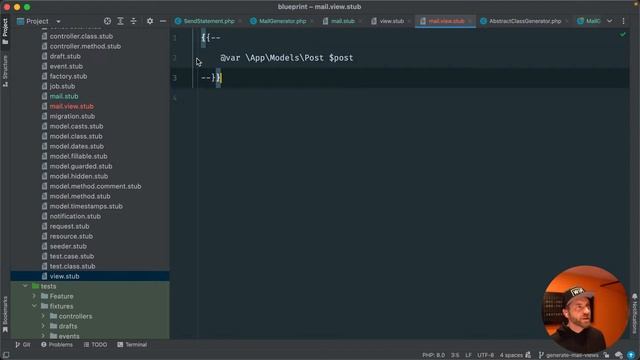
Task: Open editor tabs more-options menu
Action: coord(623,21)
